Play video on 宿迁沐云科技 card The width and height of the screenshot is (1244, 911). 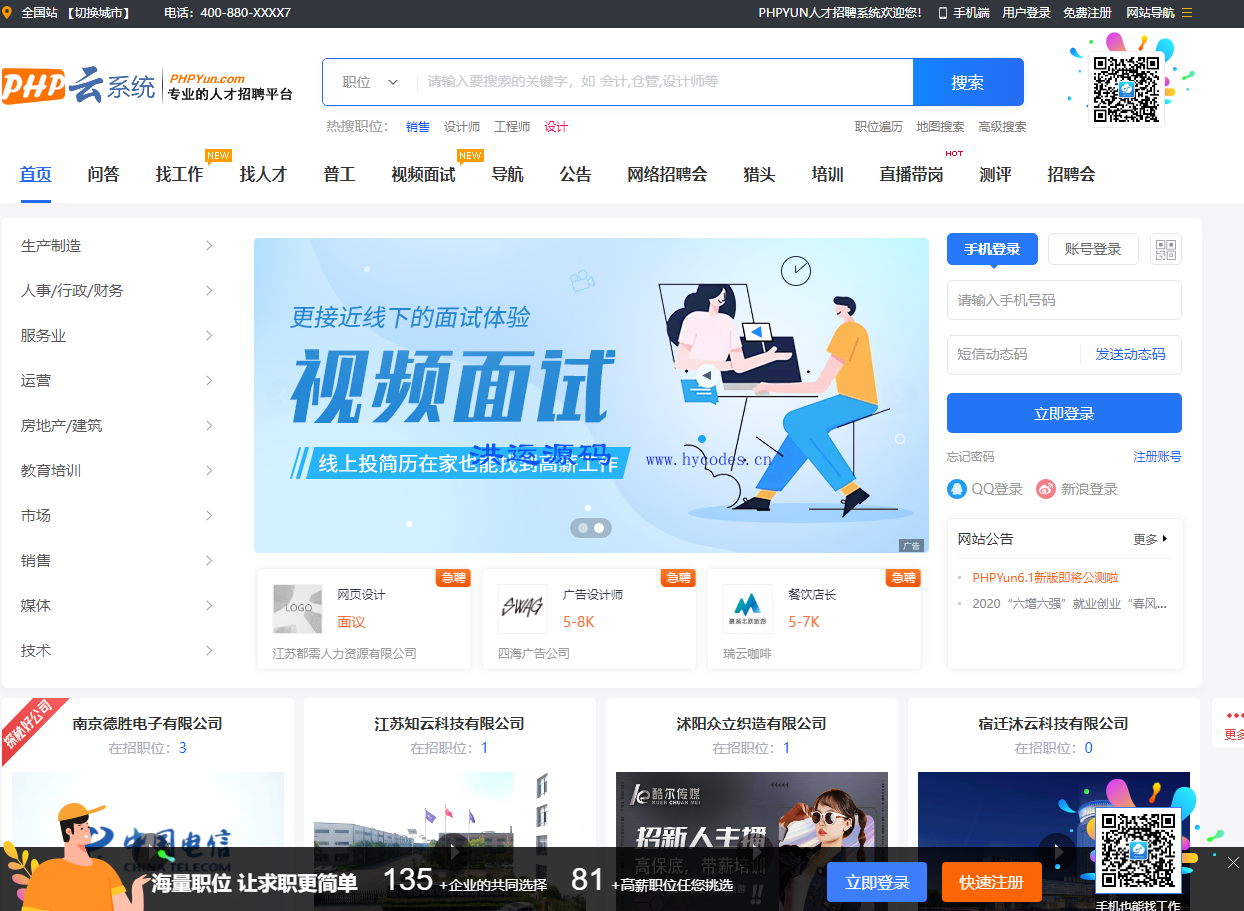point(1057,851)
